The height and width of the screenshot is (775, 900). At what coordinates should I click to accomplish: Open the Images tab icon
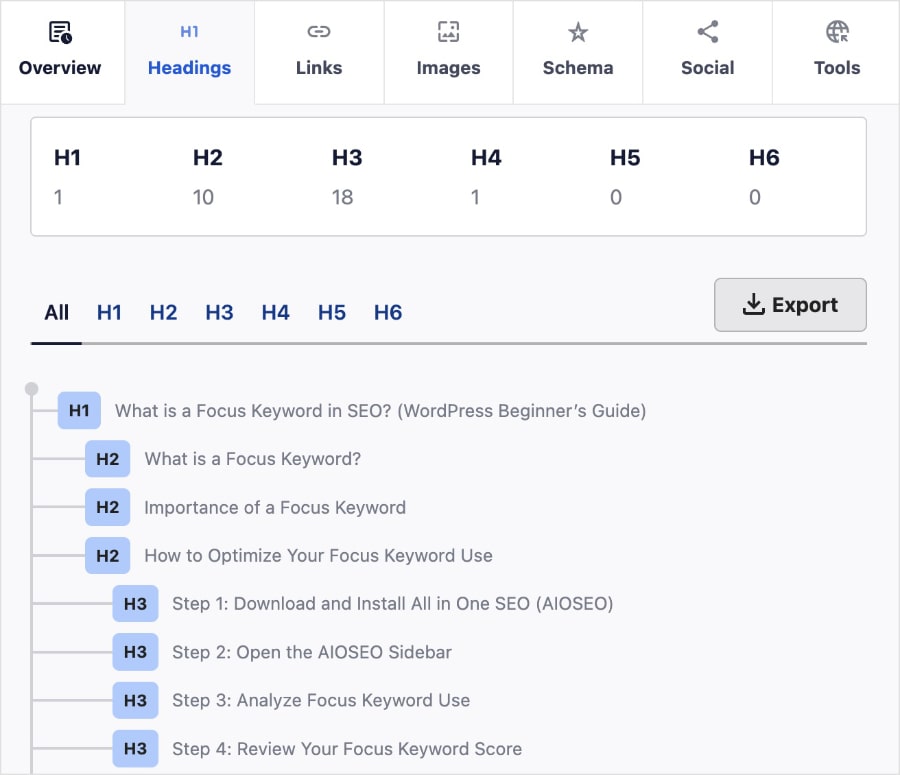(x=448, y=32)
